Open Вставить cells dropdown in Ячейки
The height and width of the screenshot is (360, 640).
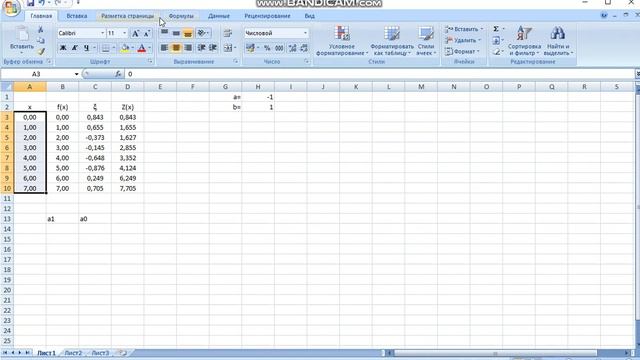[x=464, y=29]
